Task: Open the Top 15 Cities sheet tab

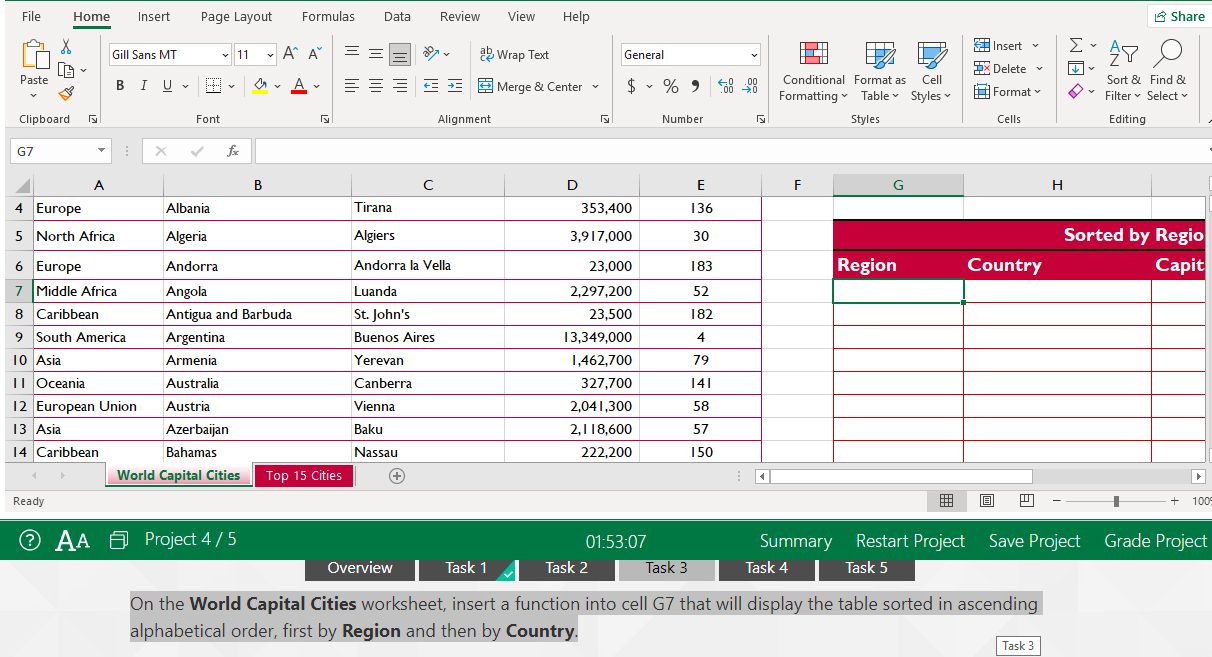Action: (303, 475)
